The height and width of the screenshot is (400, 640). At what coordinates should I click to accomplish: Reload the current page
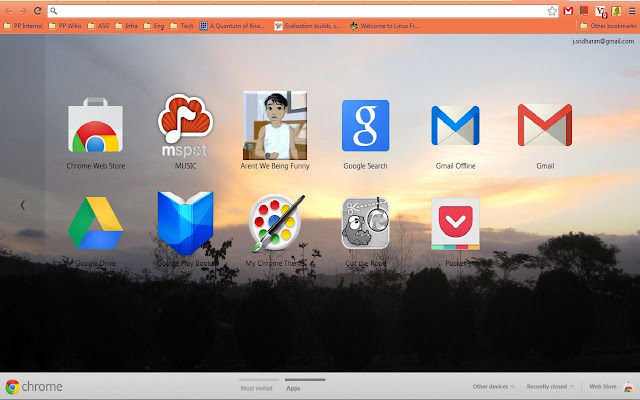[38, 11]
